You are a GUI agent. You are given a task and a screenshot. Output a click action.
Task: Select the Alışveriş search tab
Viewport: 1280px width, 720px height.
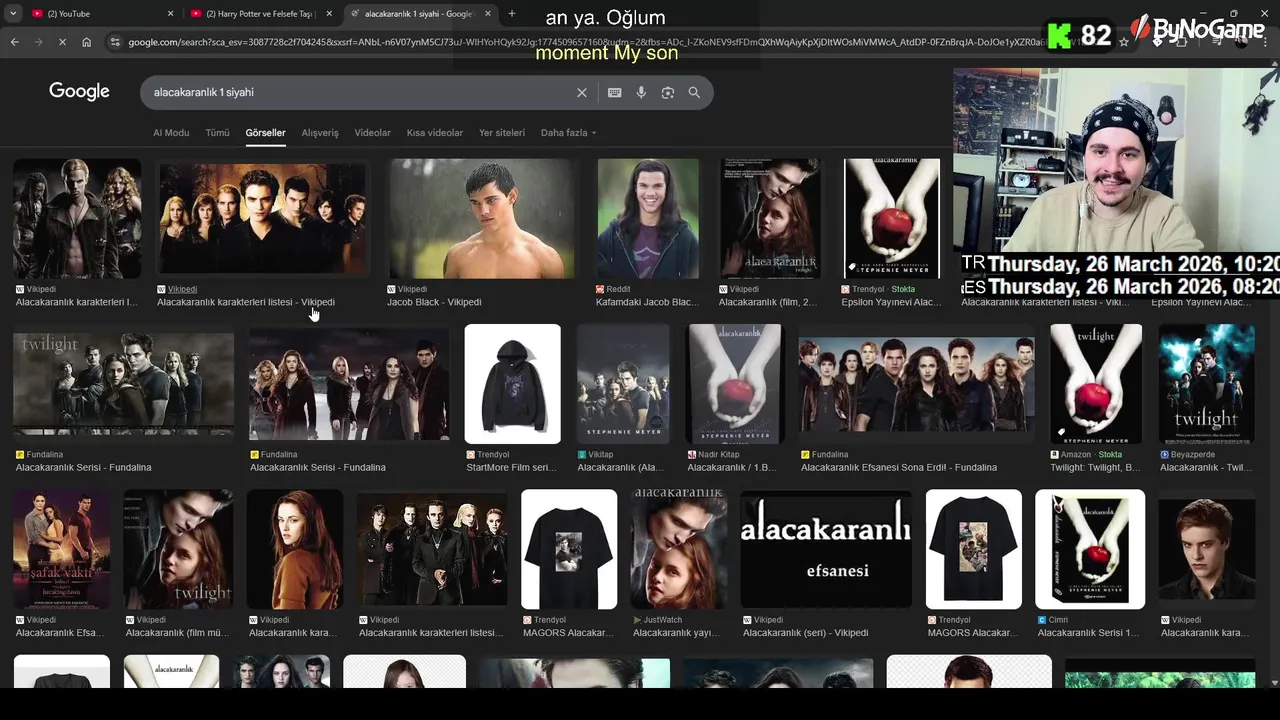pos(320,132)
